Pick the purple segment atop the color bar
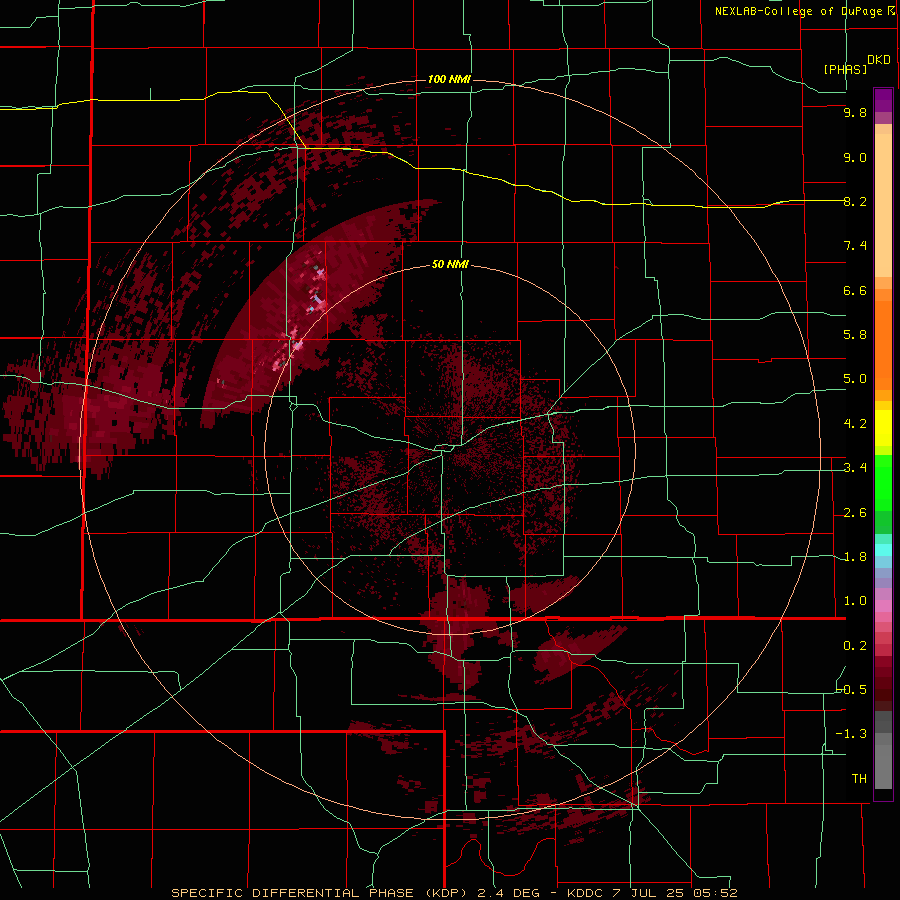This screenshot has height=900, width=900. [883, 100]
